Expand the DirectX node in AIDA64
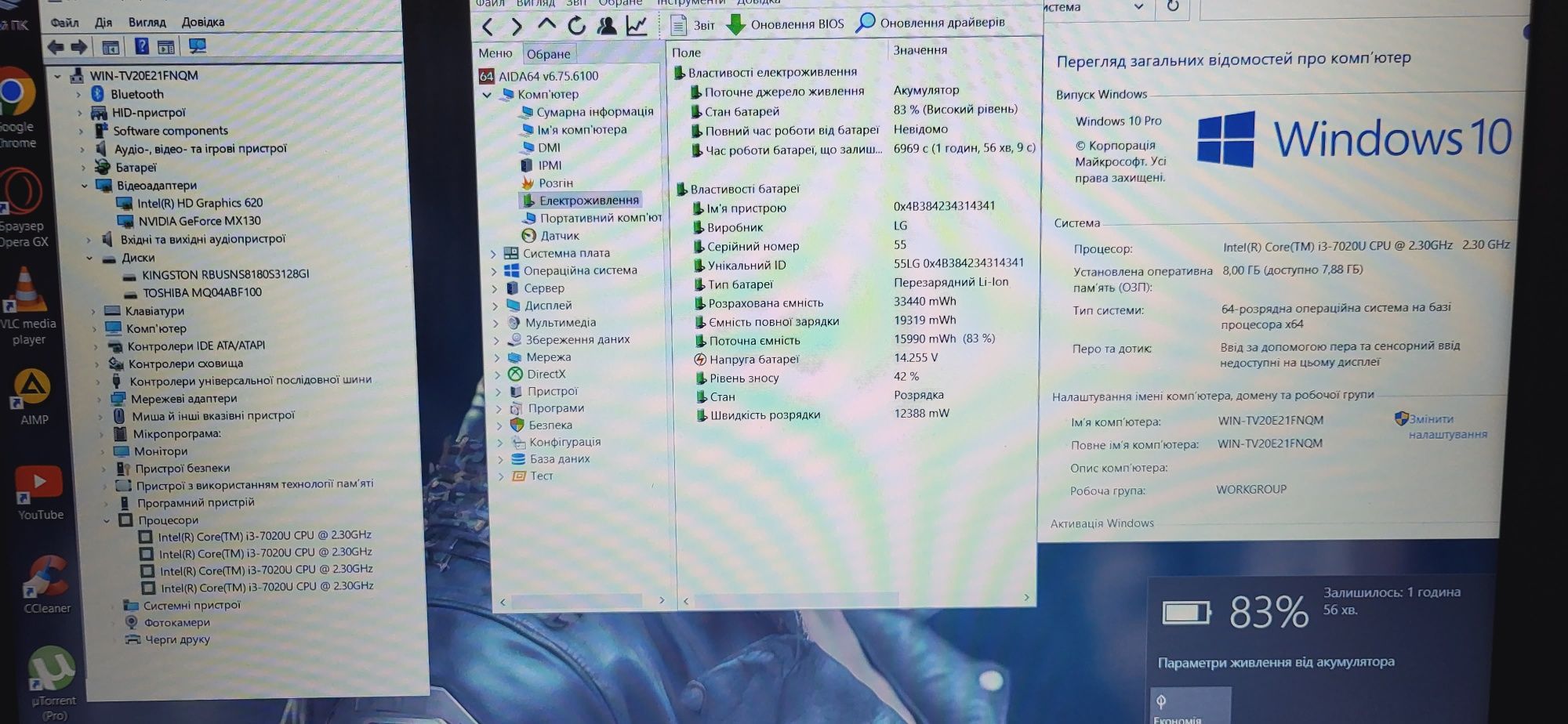The width and height of the screenshot is (1568, 724). tap(497, 375)
